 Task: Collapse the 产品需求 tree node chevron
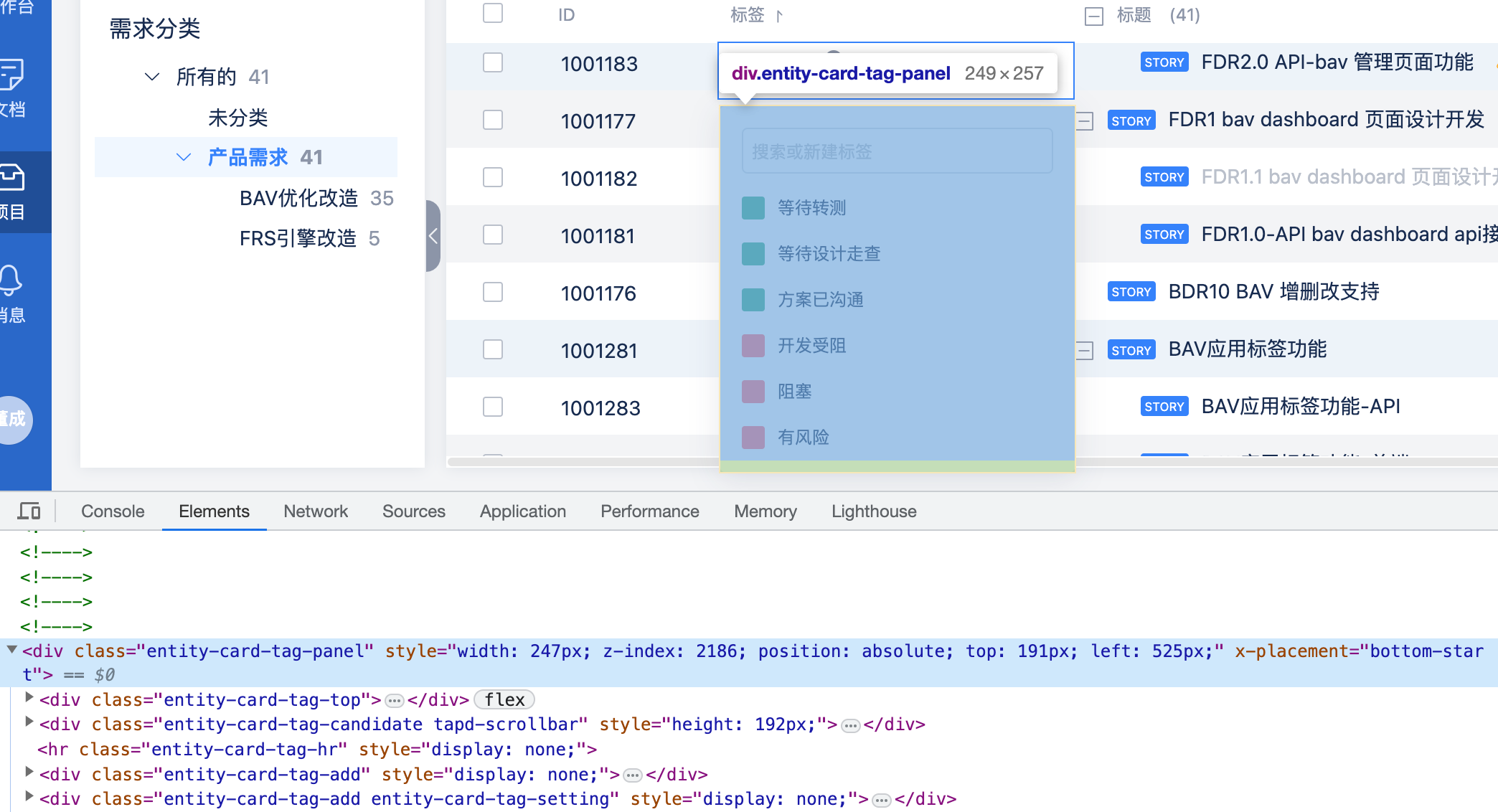(184, 157)
